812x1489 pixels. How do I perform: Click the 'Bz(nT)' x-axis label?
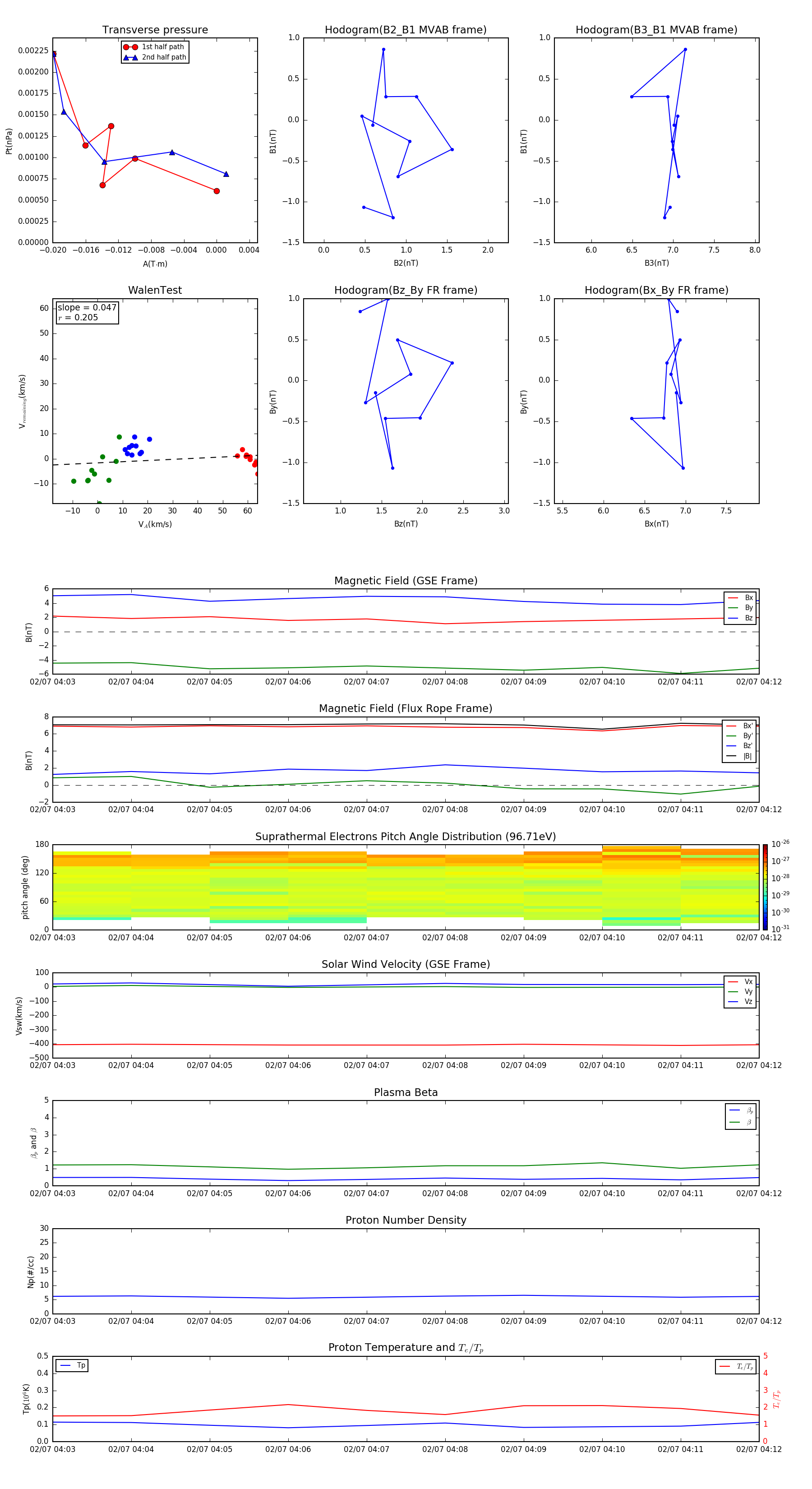(x=406, y=524)
